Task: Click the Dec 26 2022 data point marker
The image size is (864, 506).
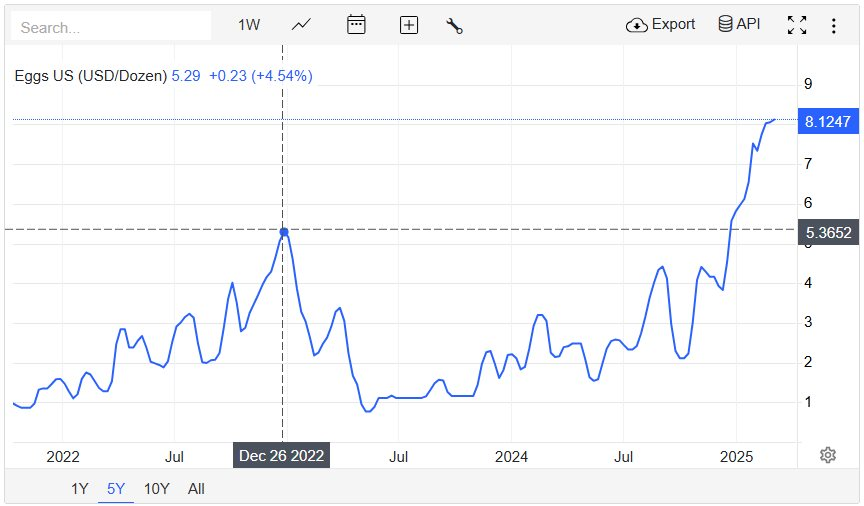Action: pyautogui.click(x=284, y=232)
